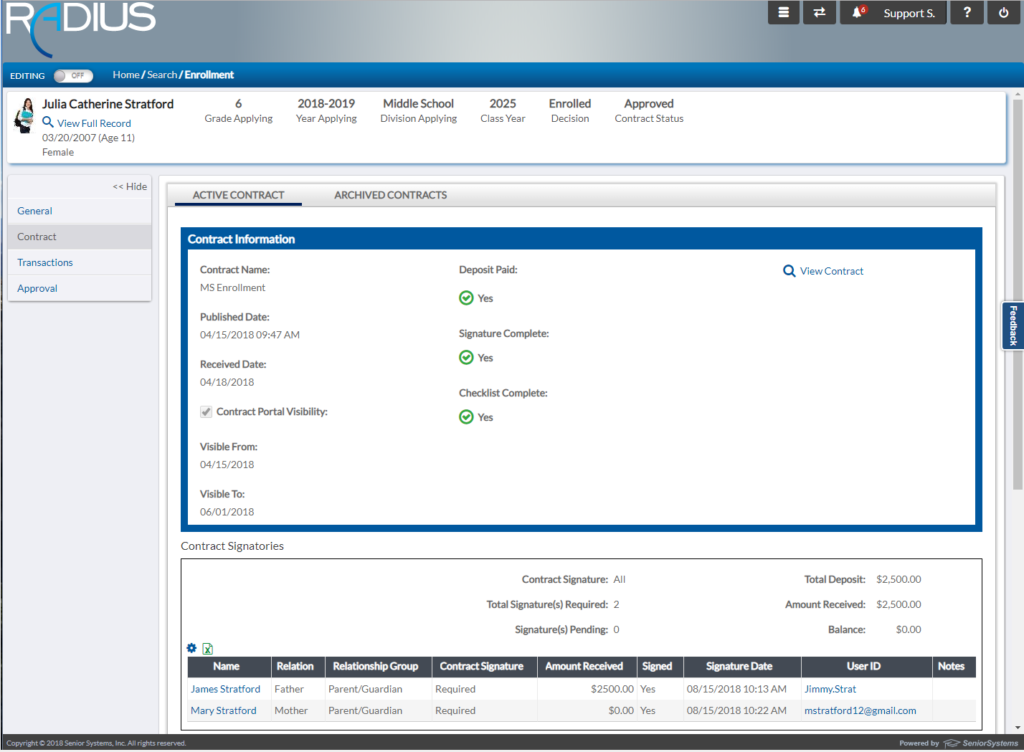This screenshot has width=1024, height=752.
Task: Click the switch arrows icon in header
Action: point(820,12)
